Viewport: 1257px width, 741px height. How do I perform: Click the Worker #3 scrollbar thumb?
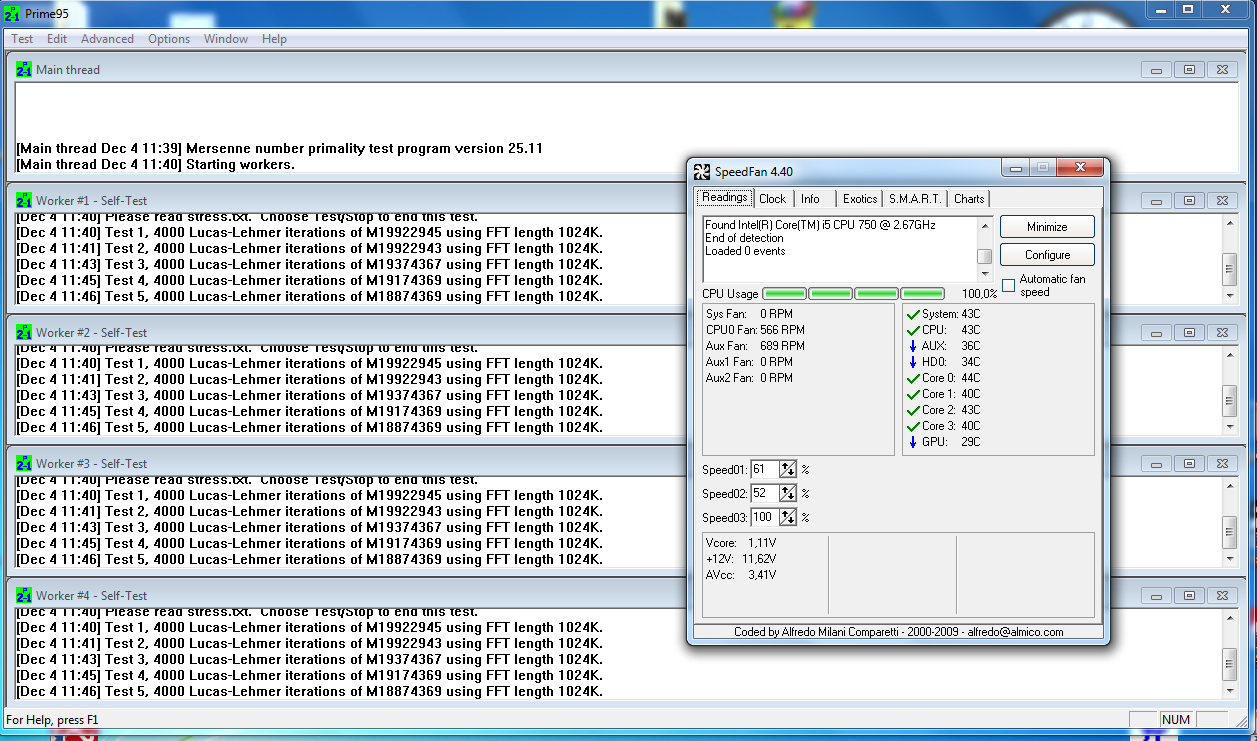(x=1230, y=532)
